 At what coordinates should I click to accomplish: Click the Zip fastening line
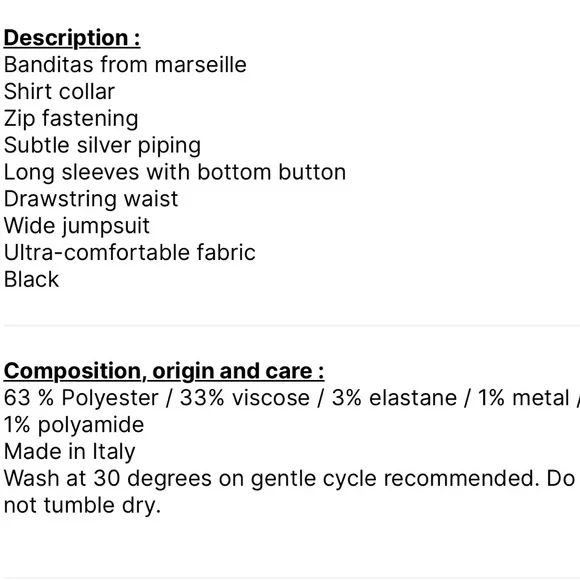click(71, 119)
